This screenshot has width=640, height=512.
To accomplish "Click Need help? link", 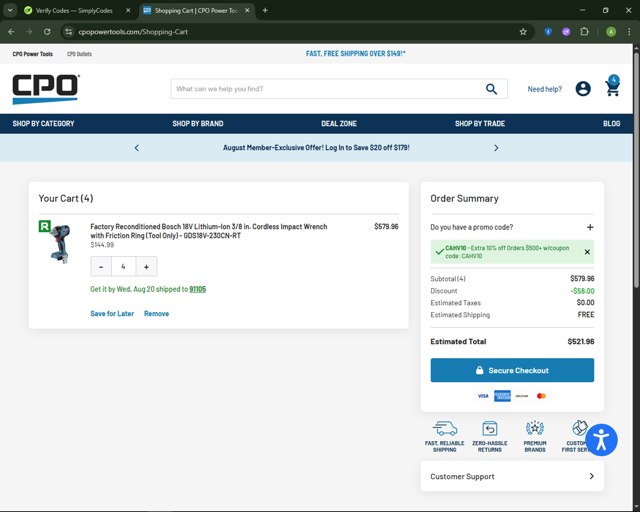I will [544, 89].
